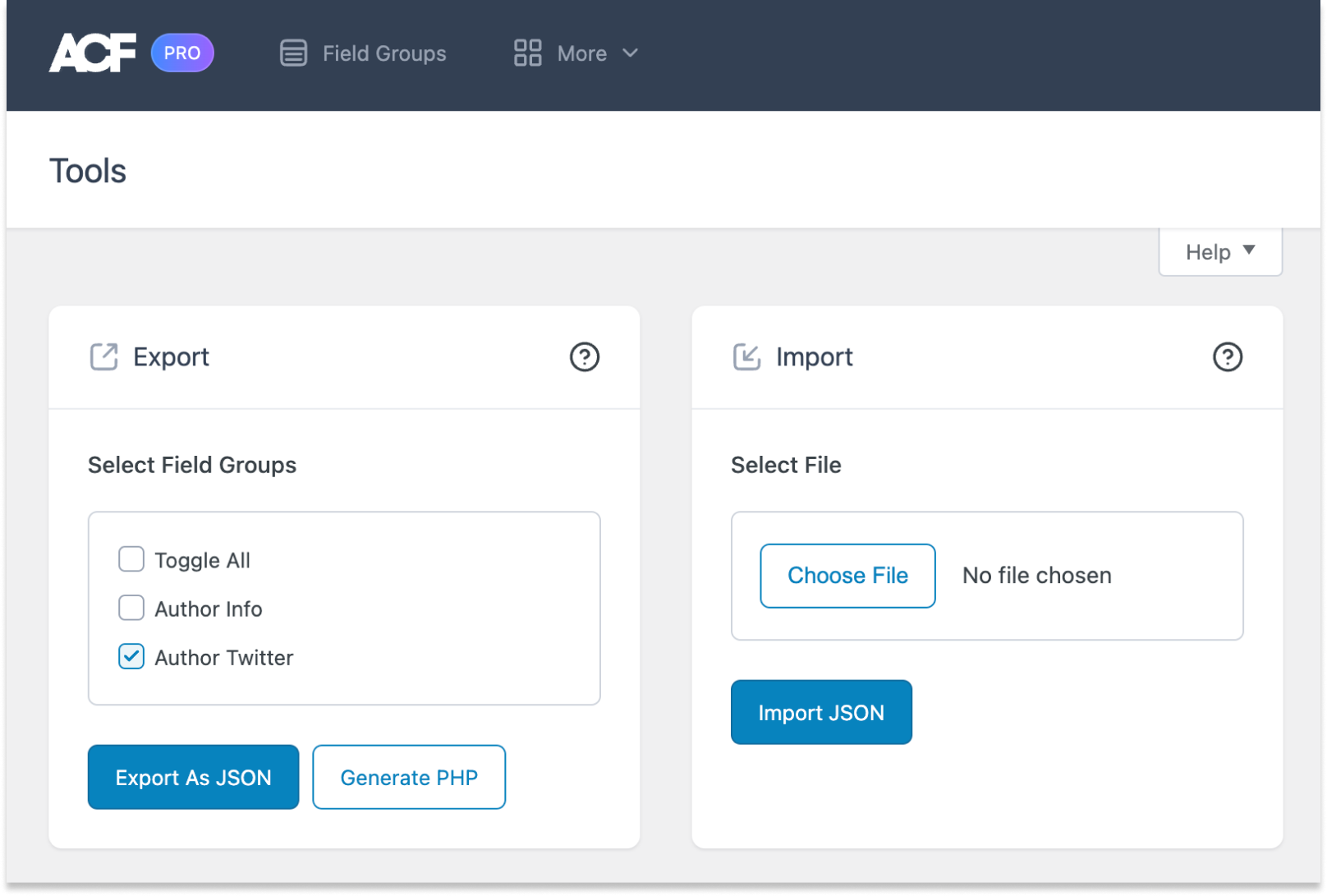The image size is (1327, 896).
Task: Click Generate PHP
Action: 409,777
